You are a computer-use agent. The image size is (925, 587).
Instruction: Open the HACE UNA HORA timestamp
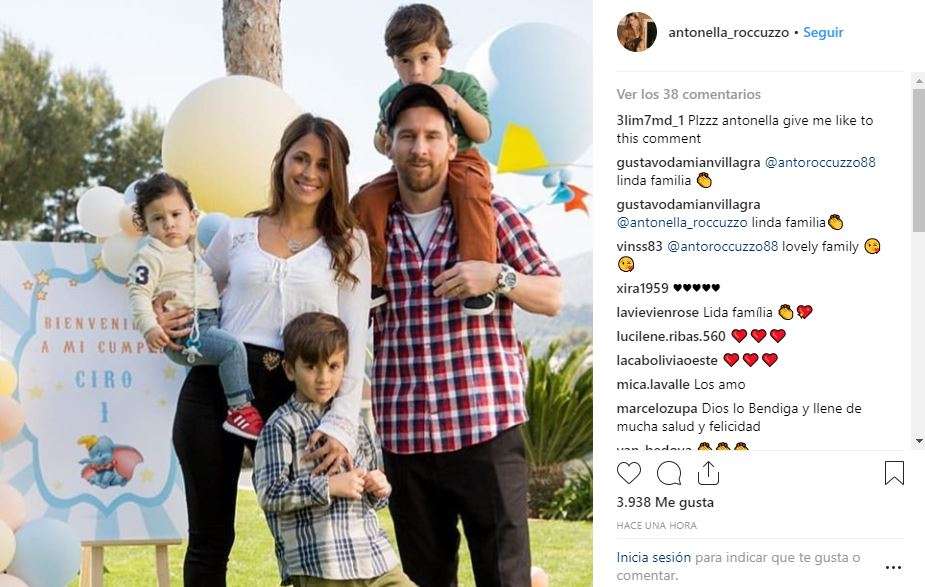(657, 525)
